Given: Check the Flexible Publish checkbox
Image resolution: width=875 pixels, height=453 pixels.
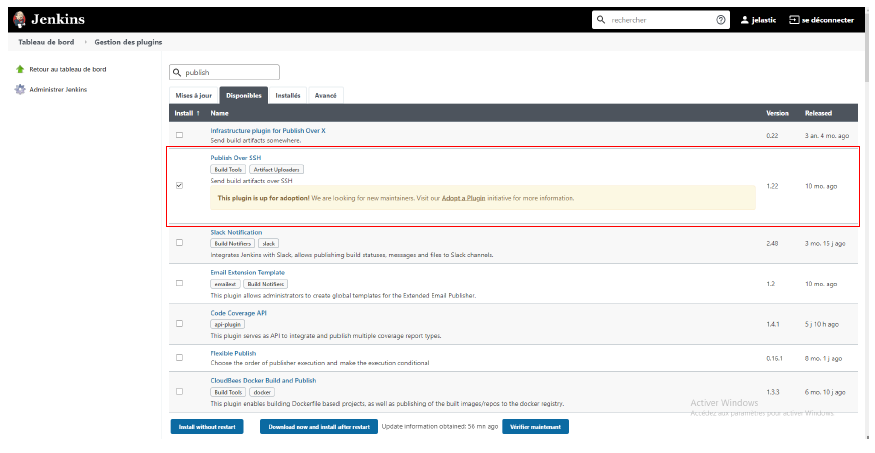Looking at the screenshot, I should [179, 358].
